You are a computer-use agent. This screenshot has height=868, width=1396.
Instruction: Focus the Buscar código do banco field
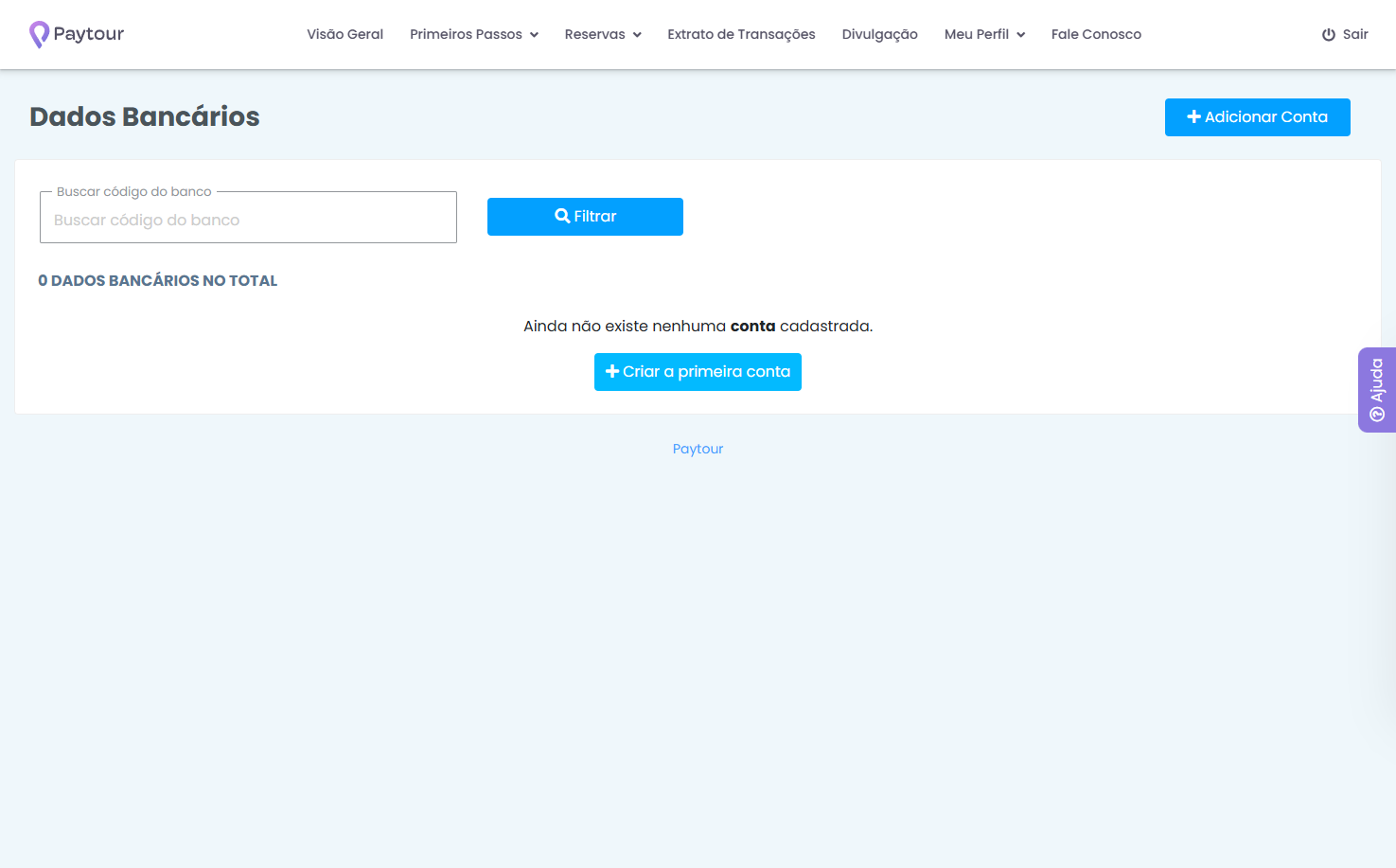click(x=248, y=220)
